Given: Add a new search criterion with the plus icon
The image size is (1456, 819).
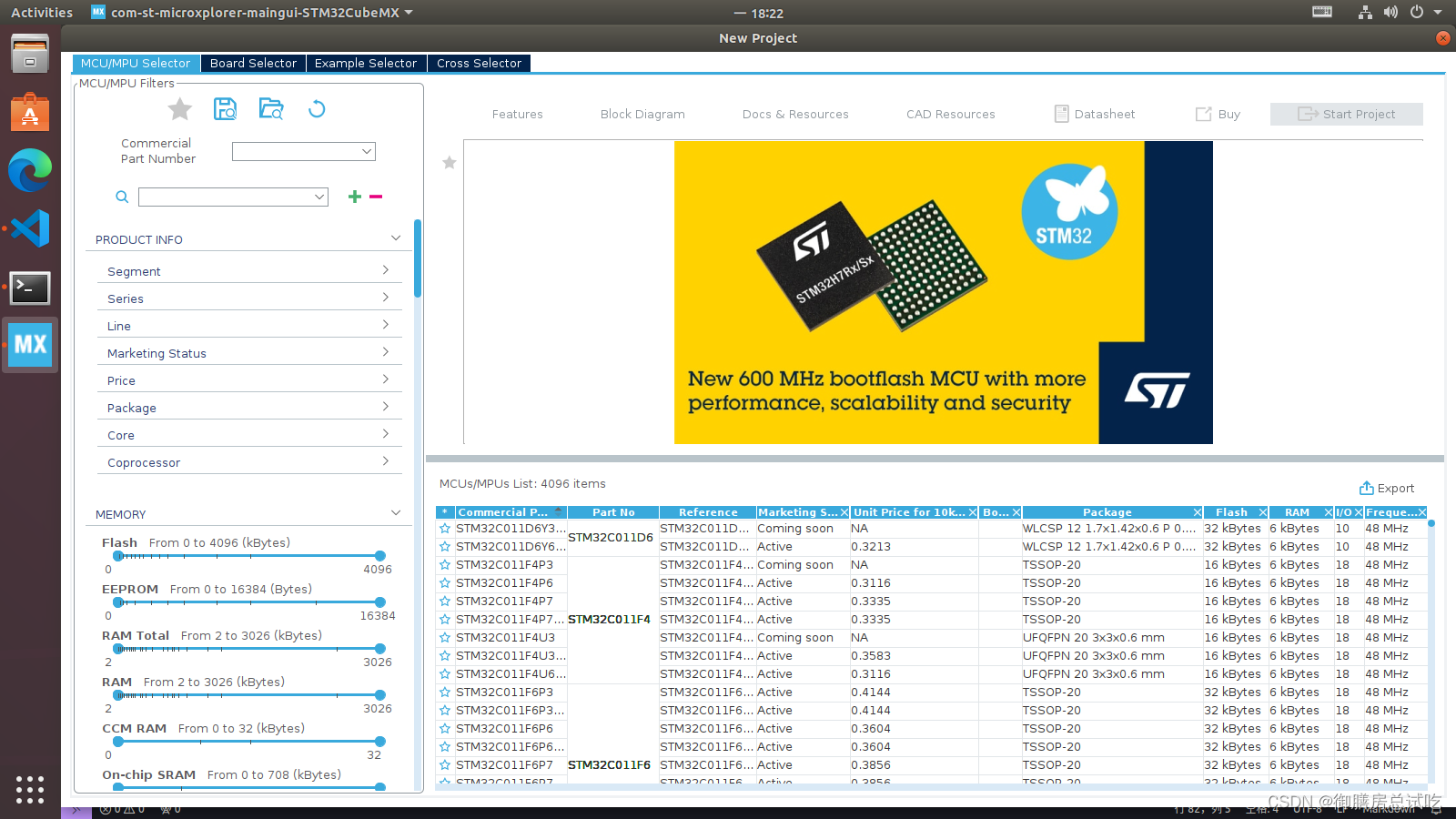Looking at the screenshot, I should coord(354,196).
